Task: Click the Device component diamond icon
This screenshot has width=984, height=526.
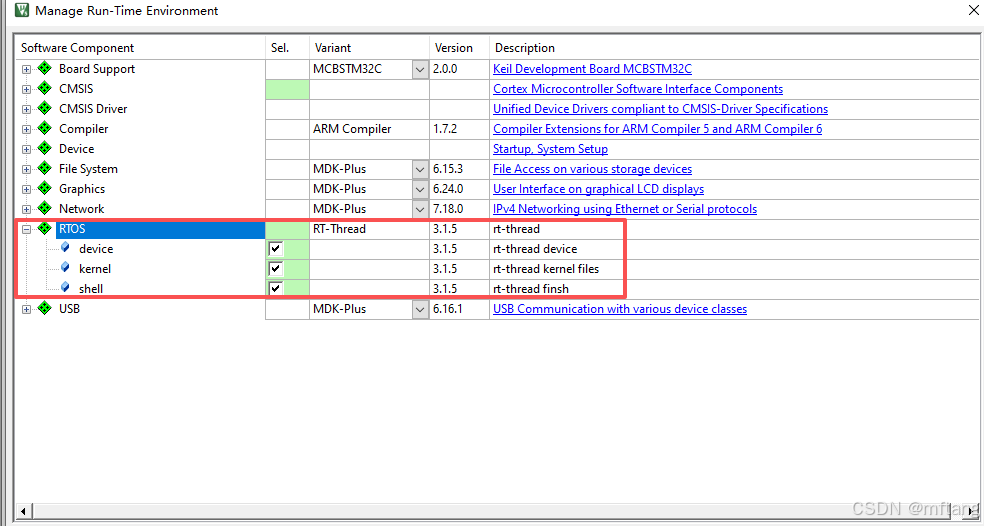Action: (45, 149)
